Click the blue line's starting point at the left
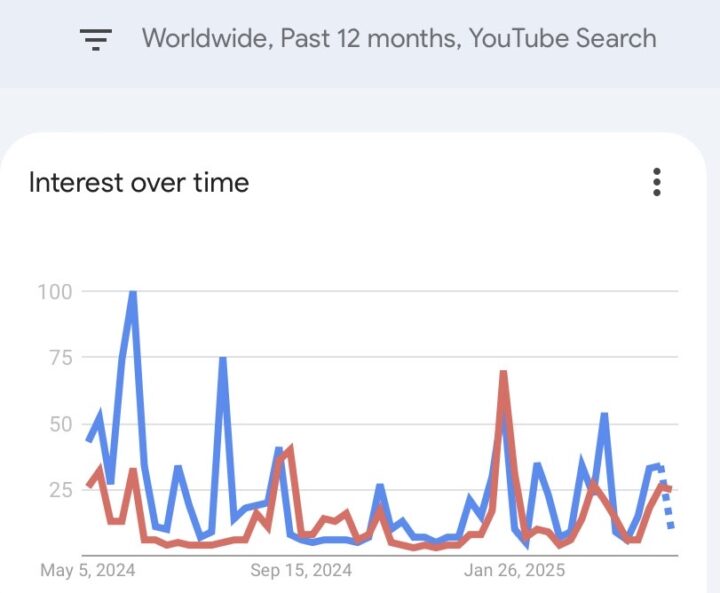 89,439
